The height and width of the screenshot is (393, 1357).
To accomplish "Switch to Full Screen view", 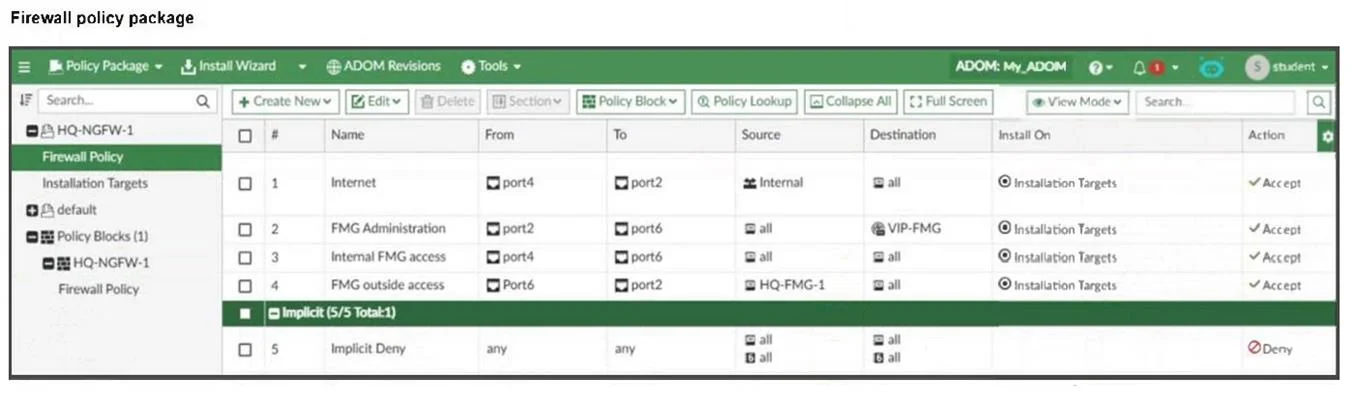I will pyautogui.click(x=948, y=101).
